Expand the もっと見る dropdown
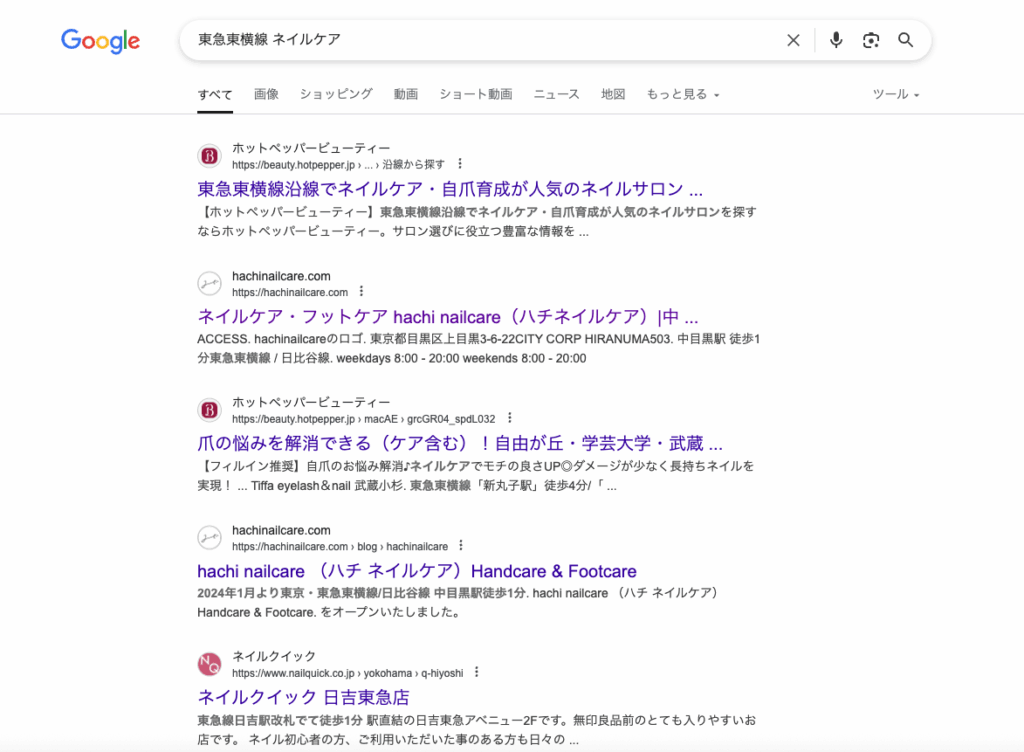1024x752 pixels. tap(683, 94)
